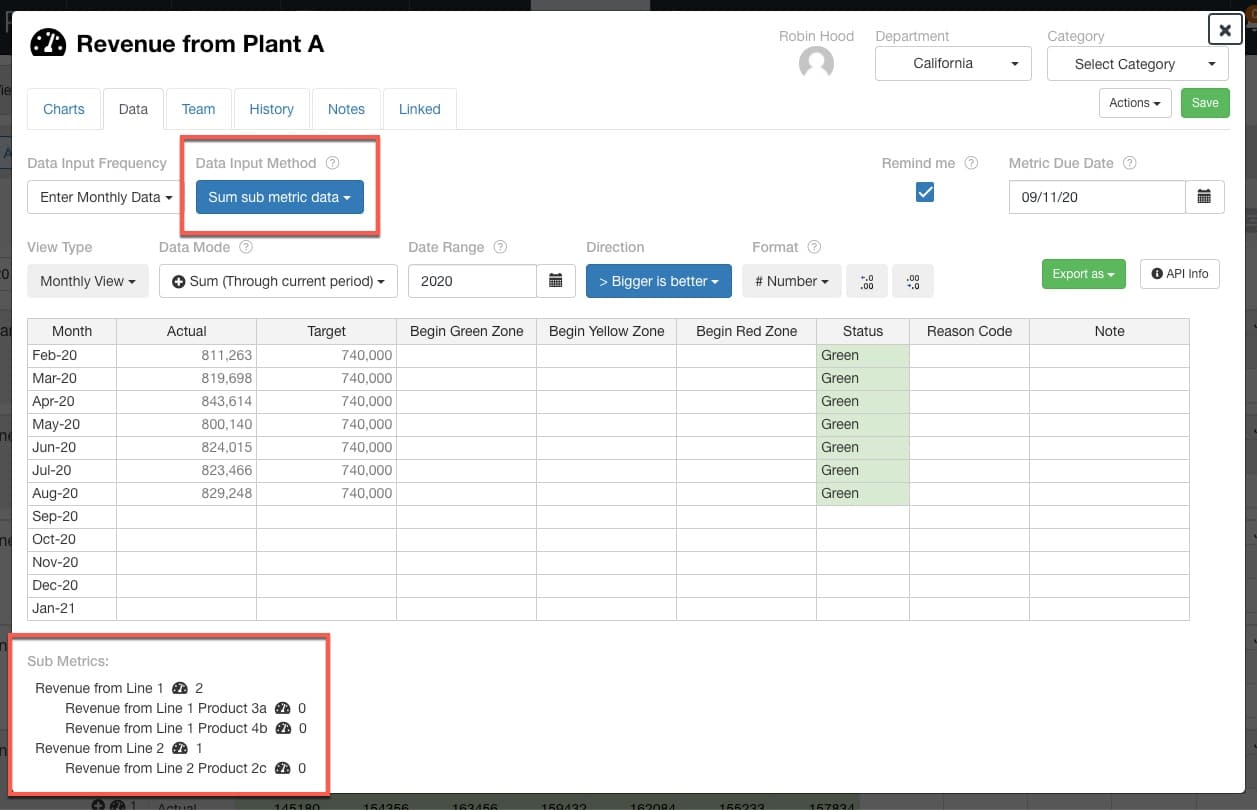Click the Green status cell for Aug-20

coord(863,493)
